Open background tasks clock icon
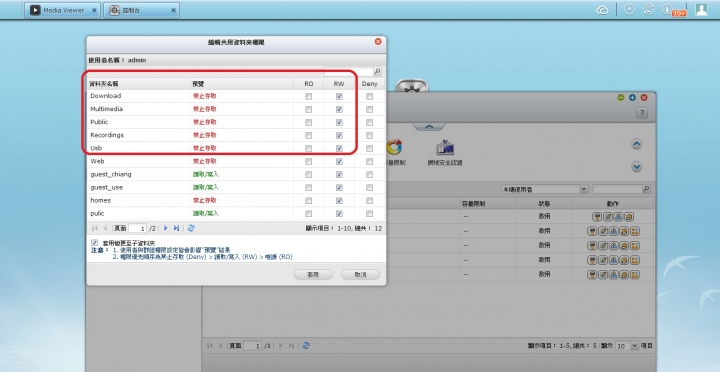 (x=629, y=10)
